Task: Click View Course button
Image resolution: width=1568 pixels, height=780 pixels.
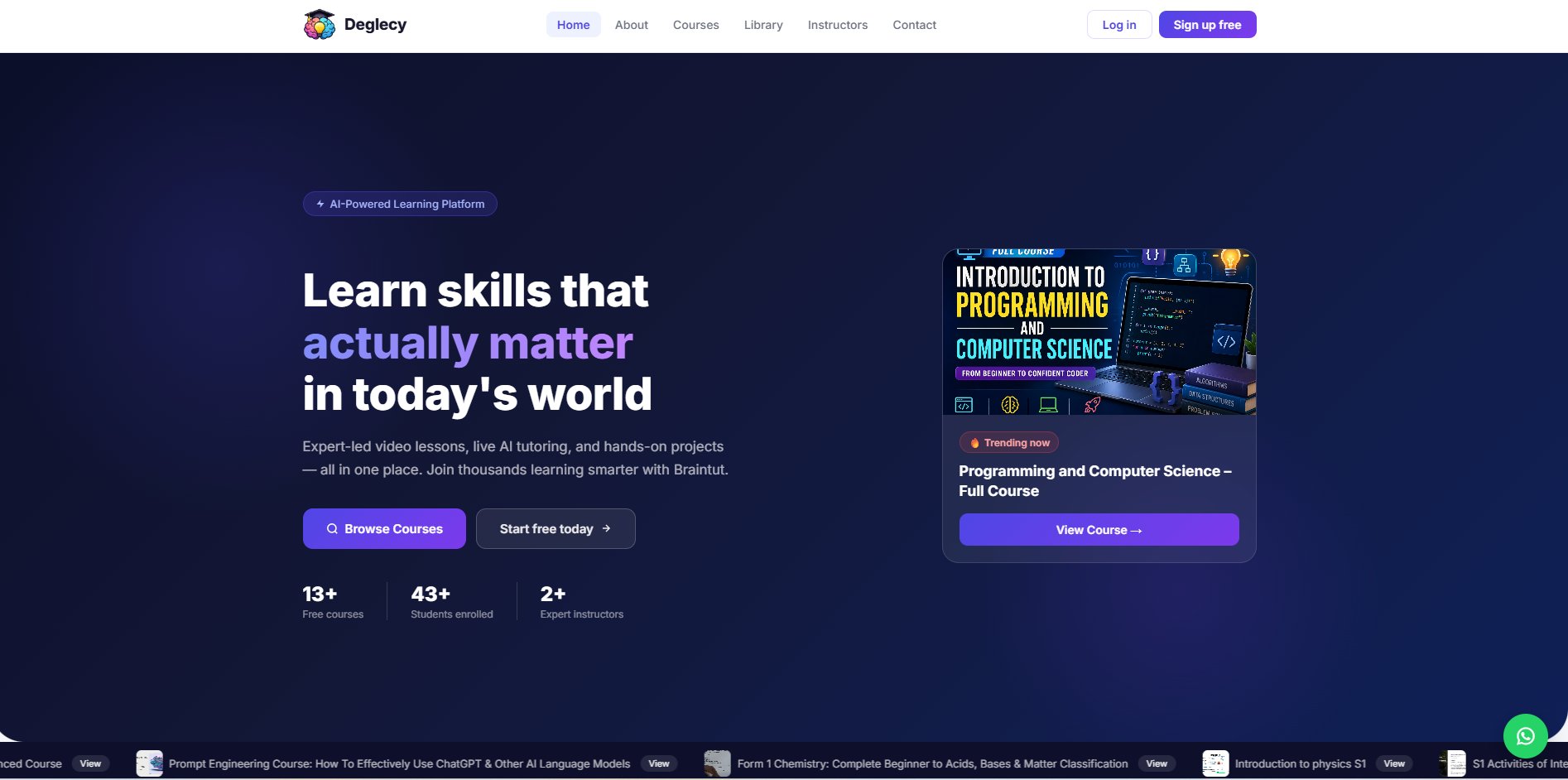Action: pyautogui.click(x=1099, y=530)
